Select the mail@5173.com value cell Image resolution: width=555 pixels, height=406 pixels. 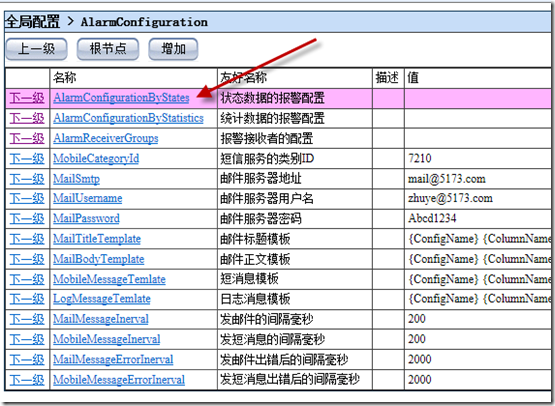point(478,178)
